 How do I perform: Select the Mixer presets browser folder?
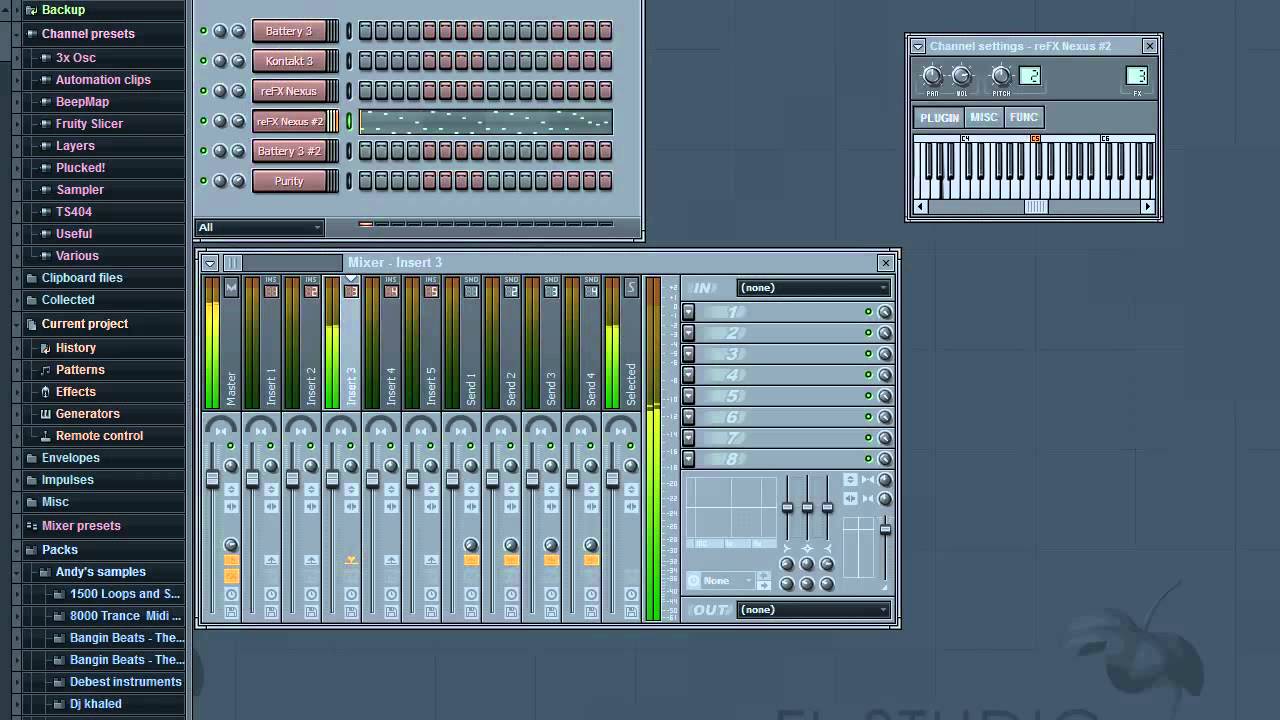(81, 526)
